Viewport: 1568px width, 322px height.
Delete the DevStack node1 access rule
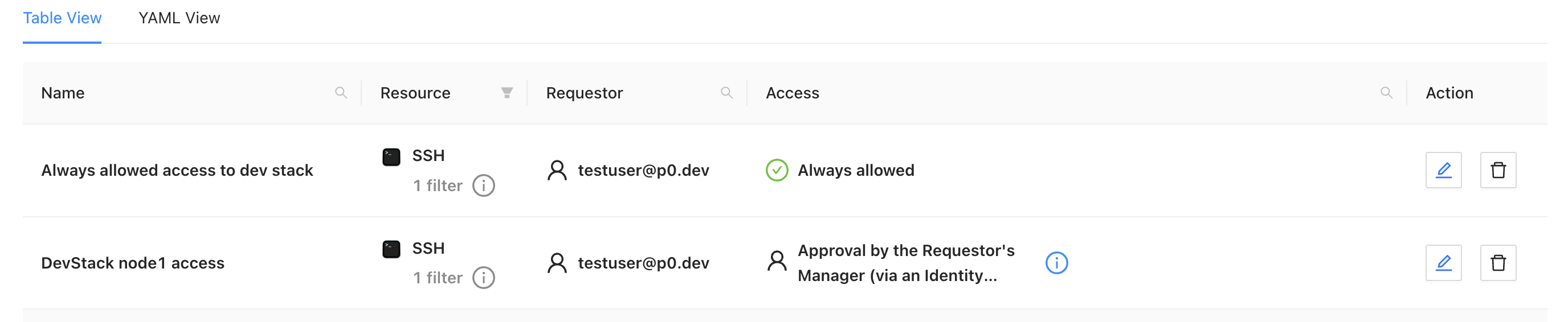pyautogui.click(x=1498, y=263)
